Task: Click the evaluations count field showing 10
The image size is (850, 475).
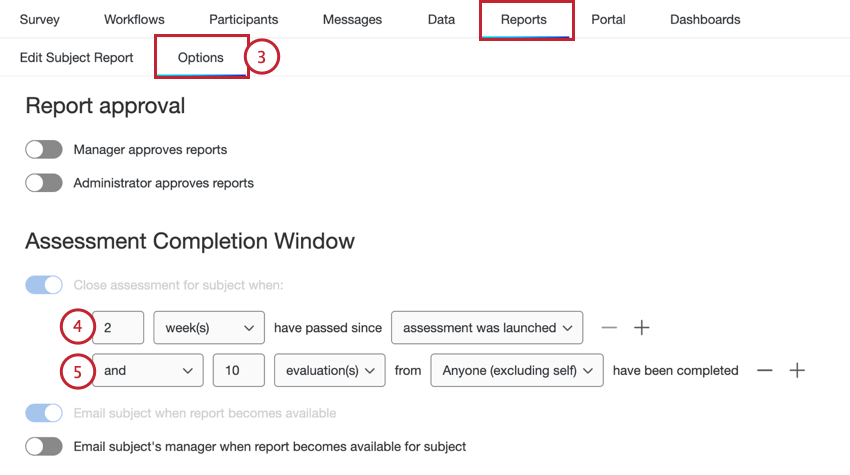Action: pos(239,370)
